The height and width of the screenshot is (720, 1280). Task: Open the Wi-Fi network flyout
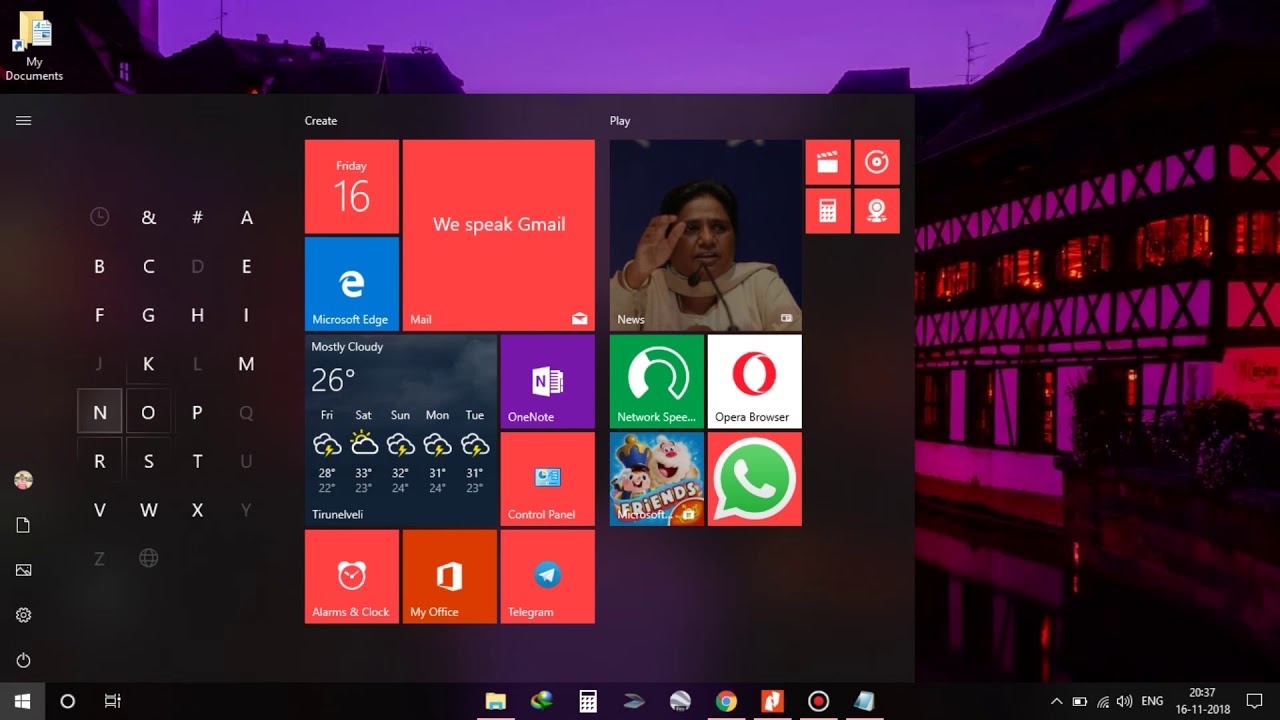[1103, 701]
